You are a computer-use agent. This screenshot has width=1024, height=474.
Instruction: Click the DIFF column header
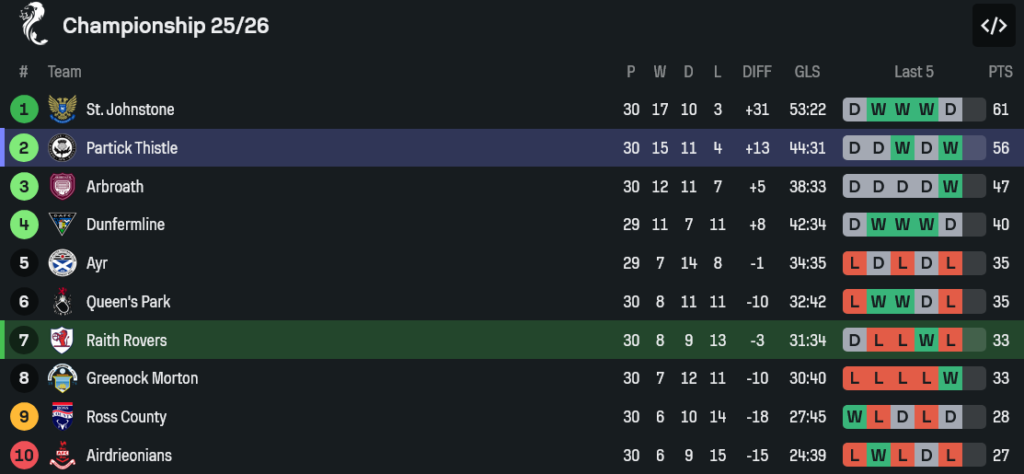point(757,72)
